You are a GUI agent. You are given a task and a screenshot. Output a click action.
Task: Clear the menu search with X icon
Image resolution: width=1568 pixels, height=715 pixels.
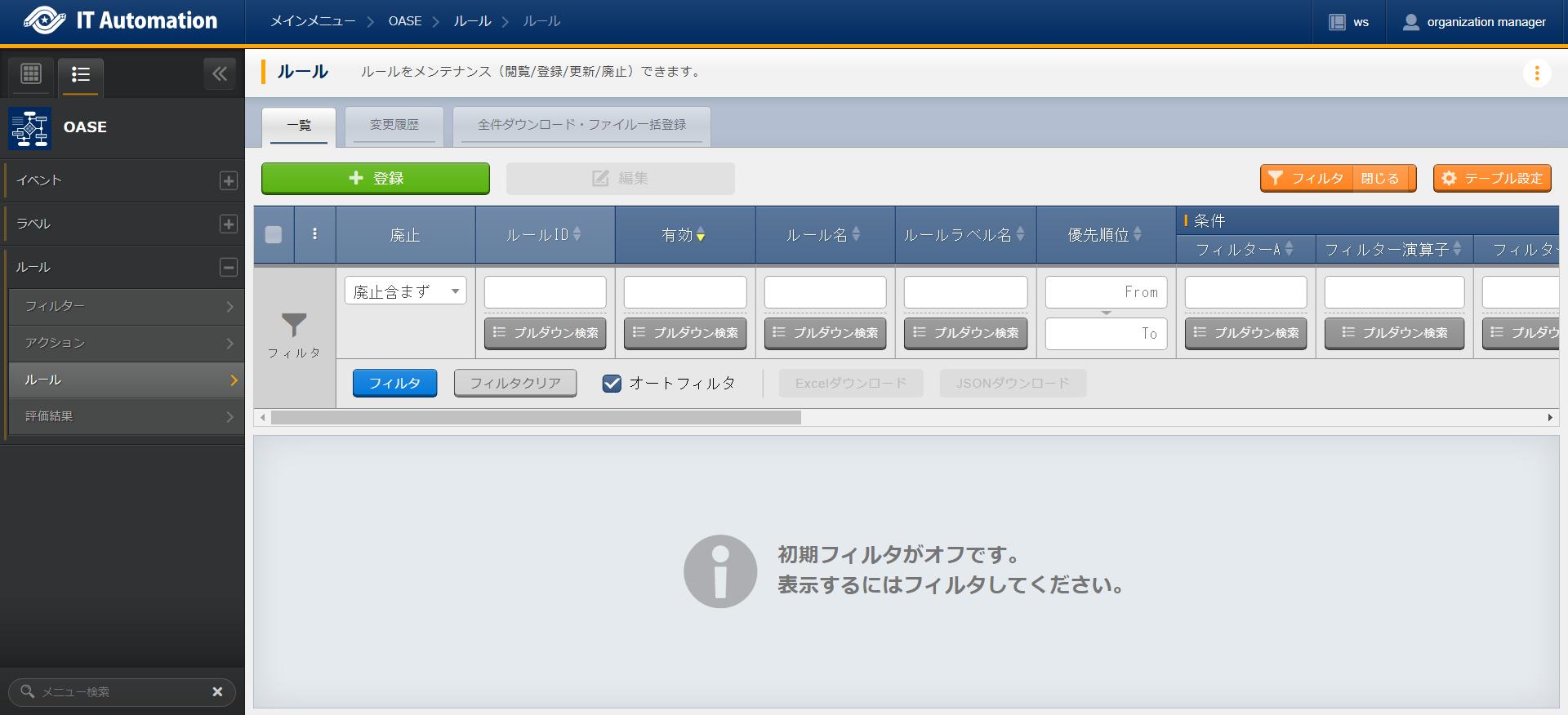[217, 691]
